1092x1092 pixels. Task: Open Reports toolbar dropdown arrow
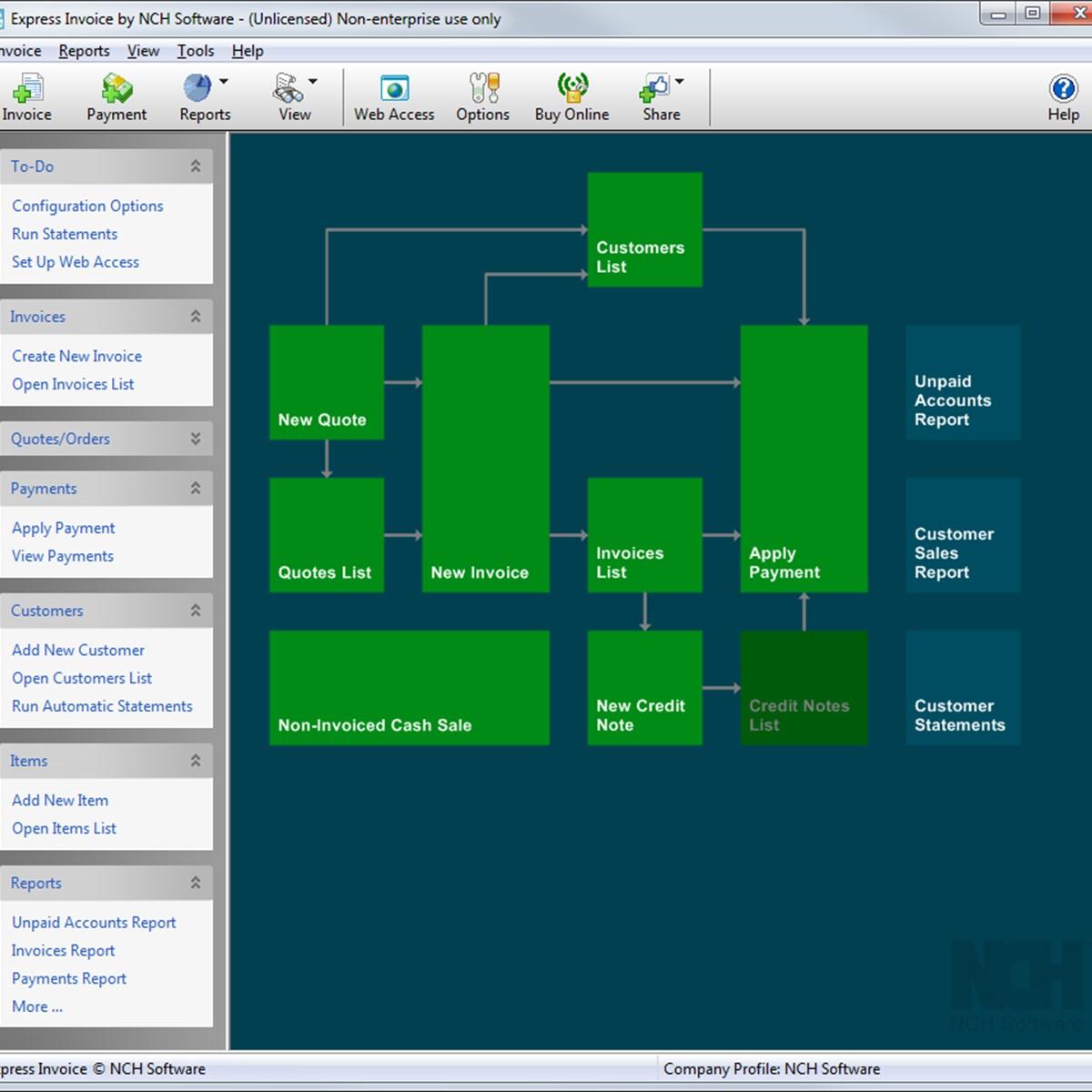[x=224, y=82]
